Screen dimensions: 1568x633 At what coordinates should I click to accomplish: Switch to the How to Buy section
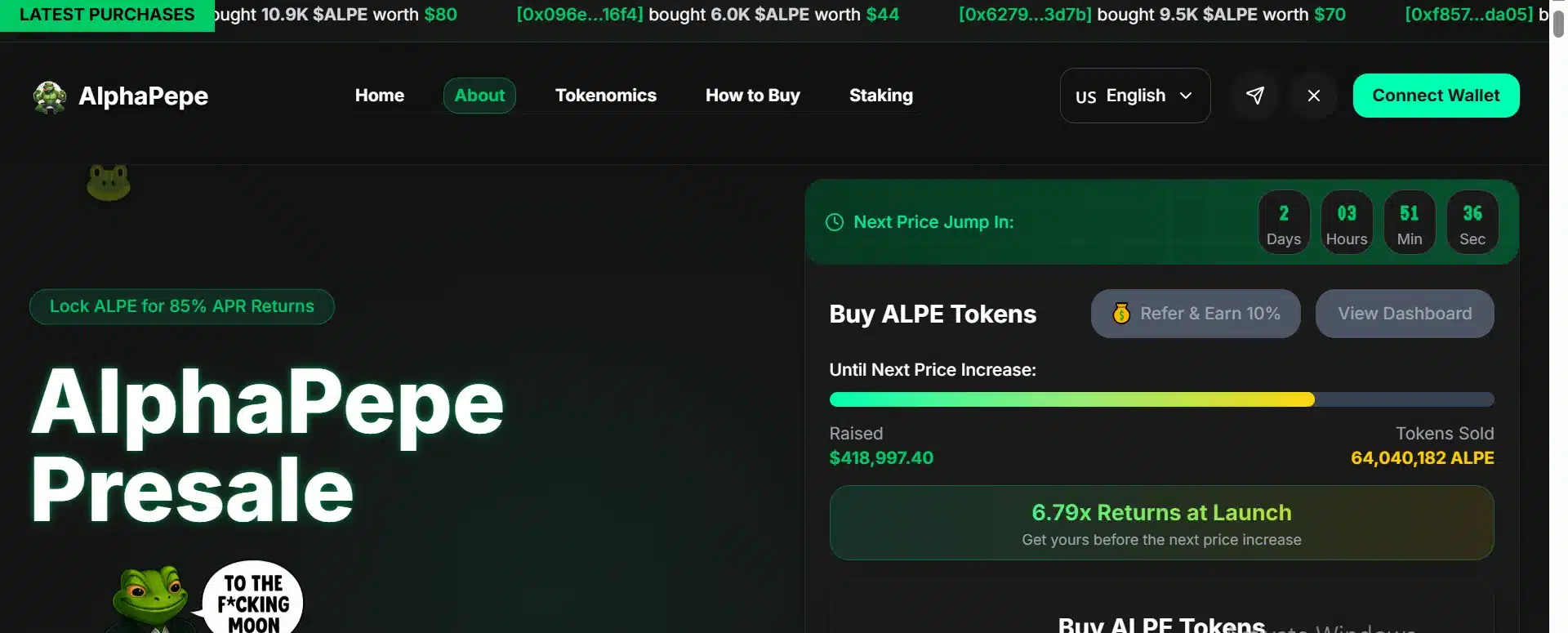(752, 96)
